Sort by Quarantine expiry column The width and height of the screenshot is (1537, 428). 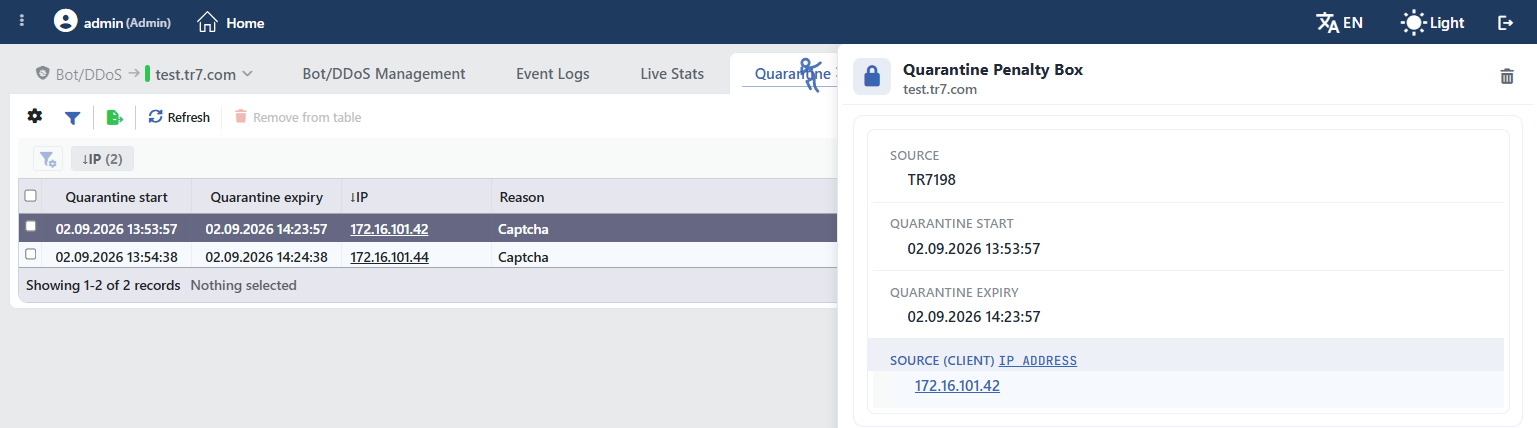click(266, 197)
